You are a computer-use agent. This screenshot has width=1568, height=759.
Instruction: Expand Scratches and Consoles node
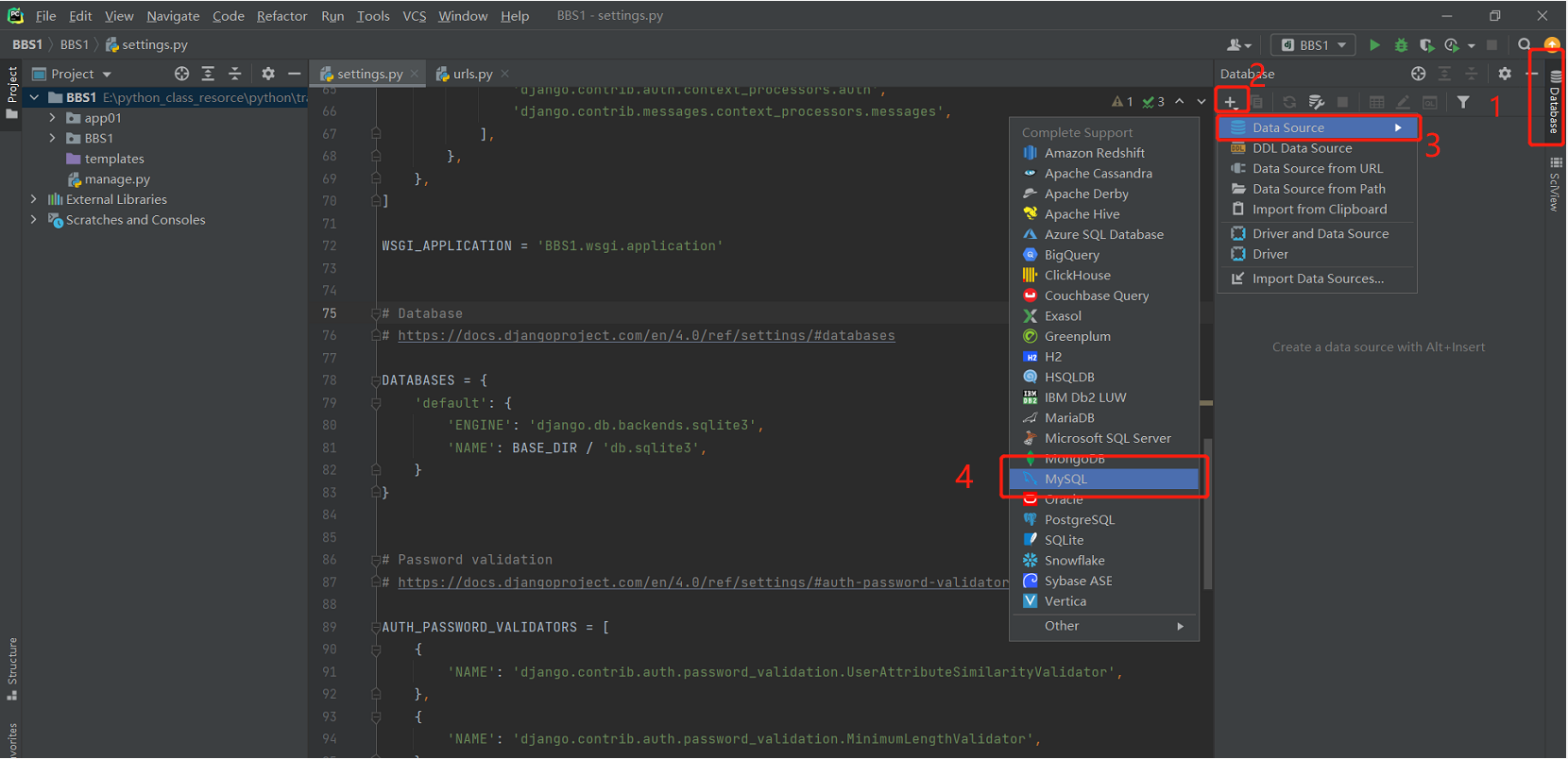click(x=34, y=220)
